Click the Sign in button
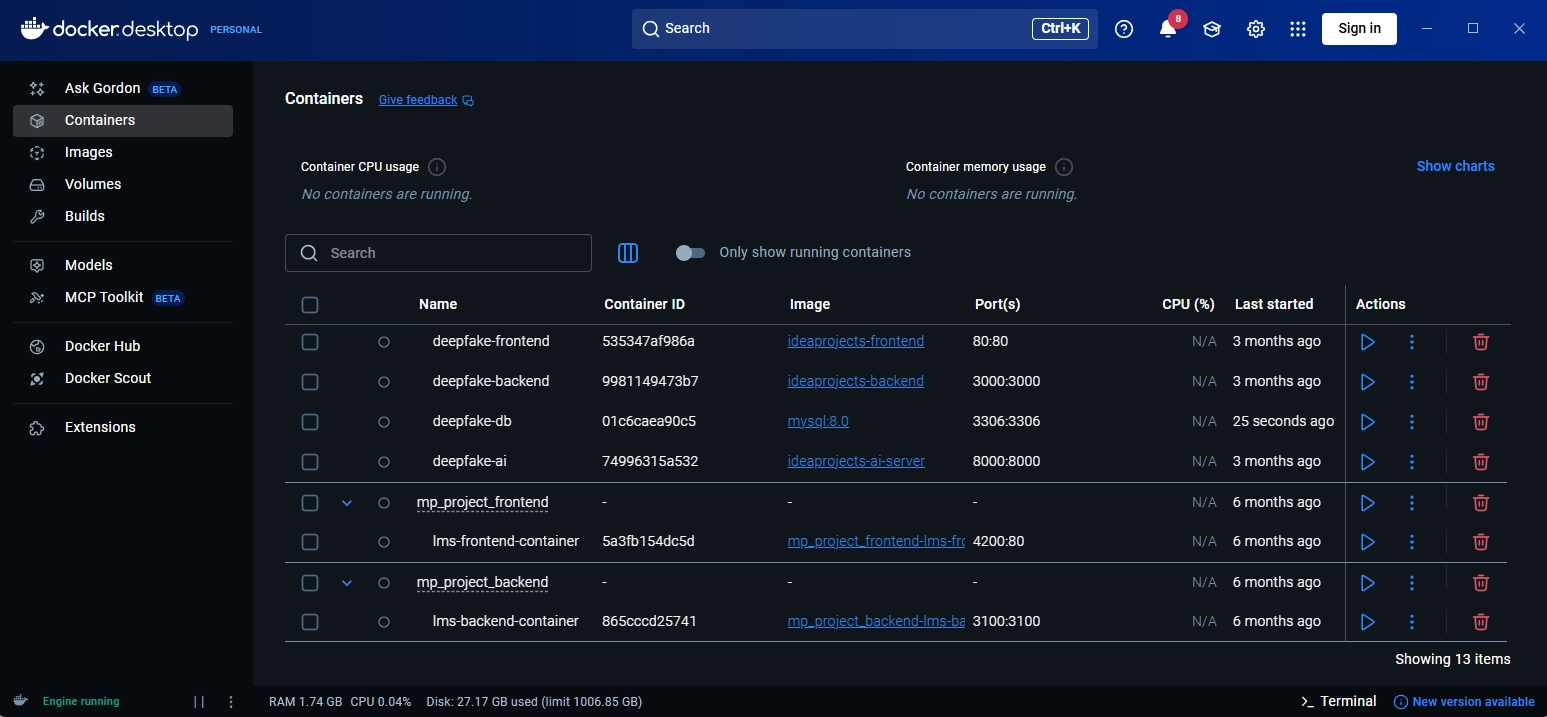This screenshot has width=1547, height=717. [1359, 28]
